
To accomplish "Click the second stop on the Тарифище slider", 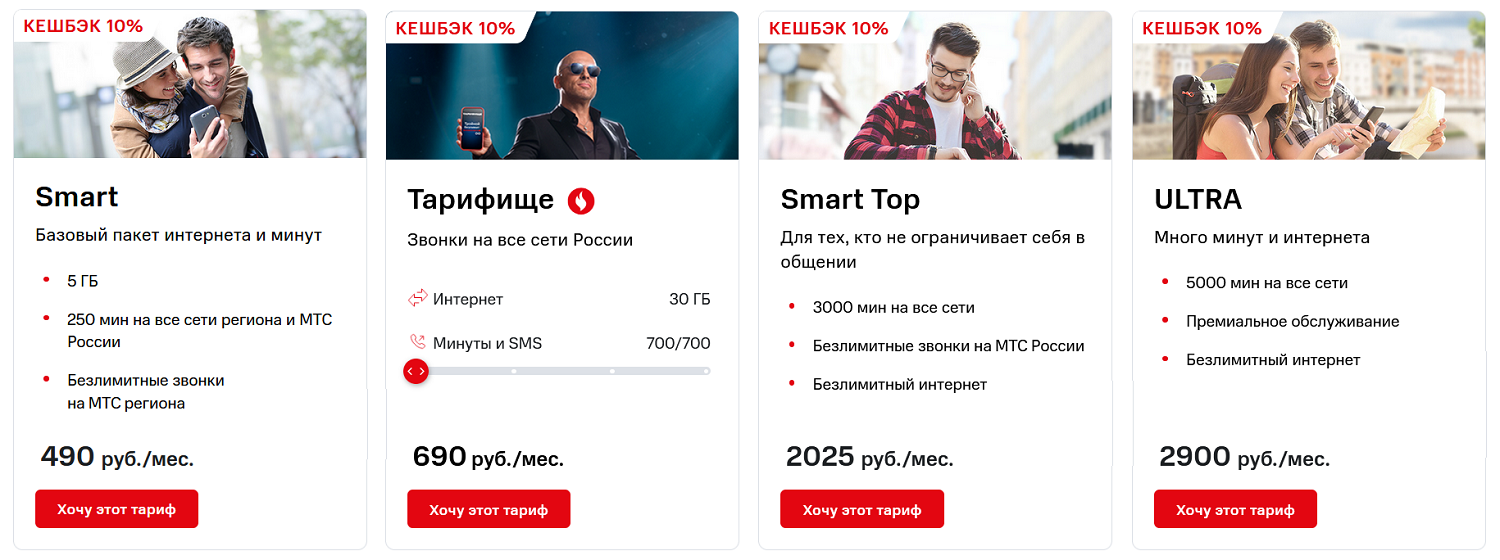I will pos(514,371).
